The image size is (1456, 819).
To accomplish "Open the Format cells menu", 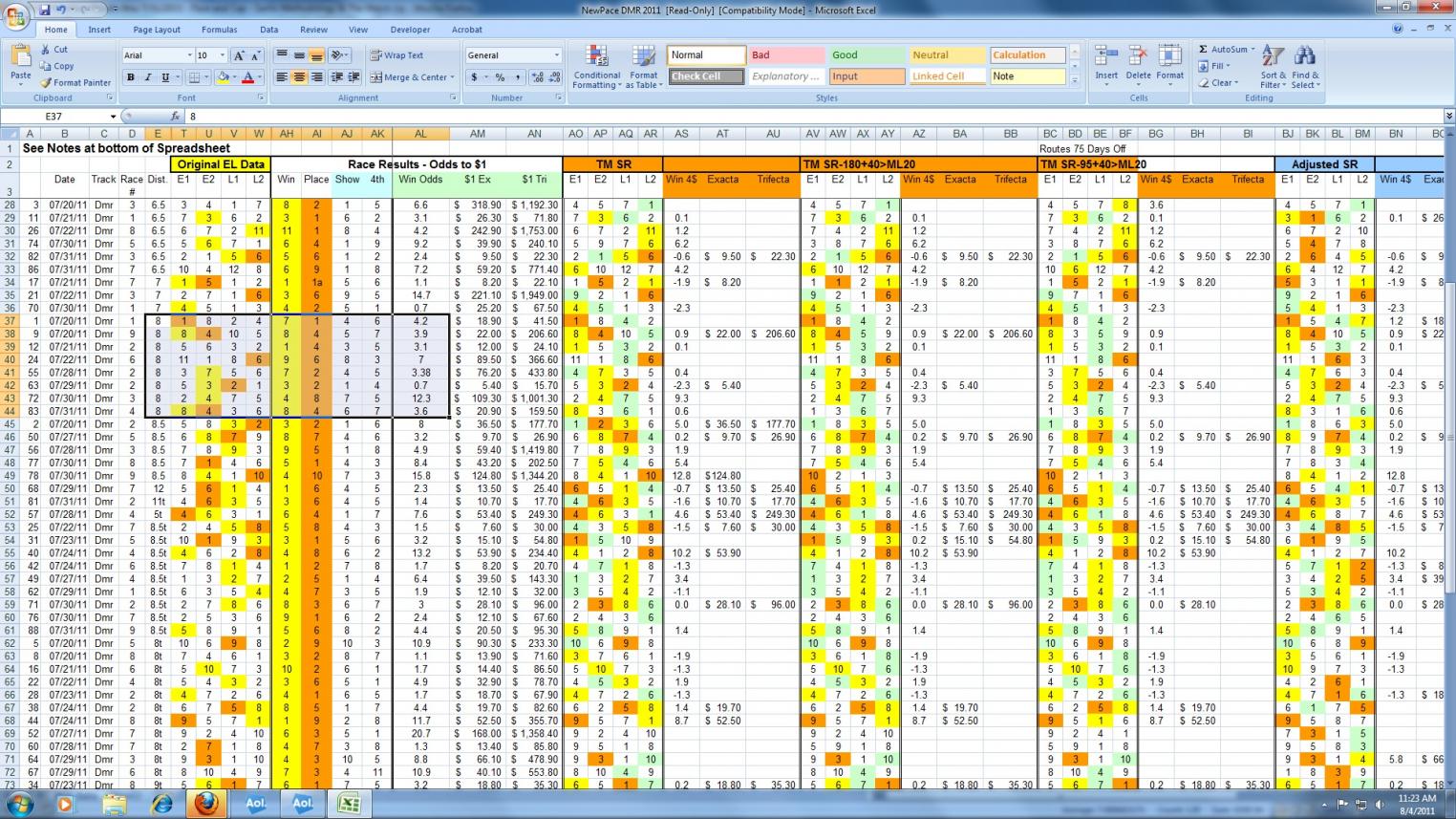I will 1170,67.
